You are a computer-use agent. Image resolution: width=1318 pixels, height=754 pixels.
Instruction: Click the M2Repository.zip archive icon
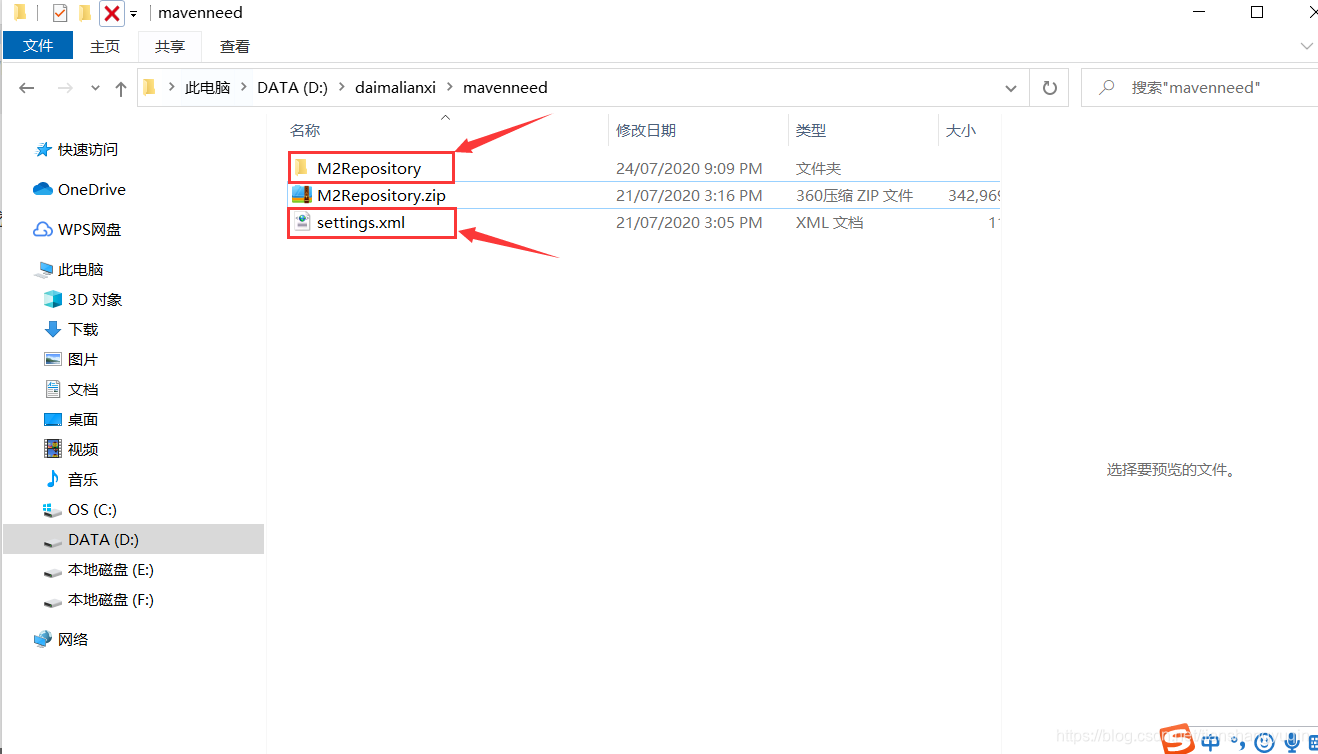301,195
